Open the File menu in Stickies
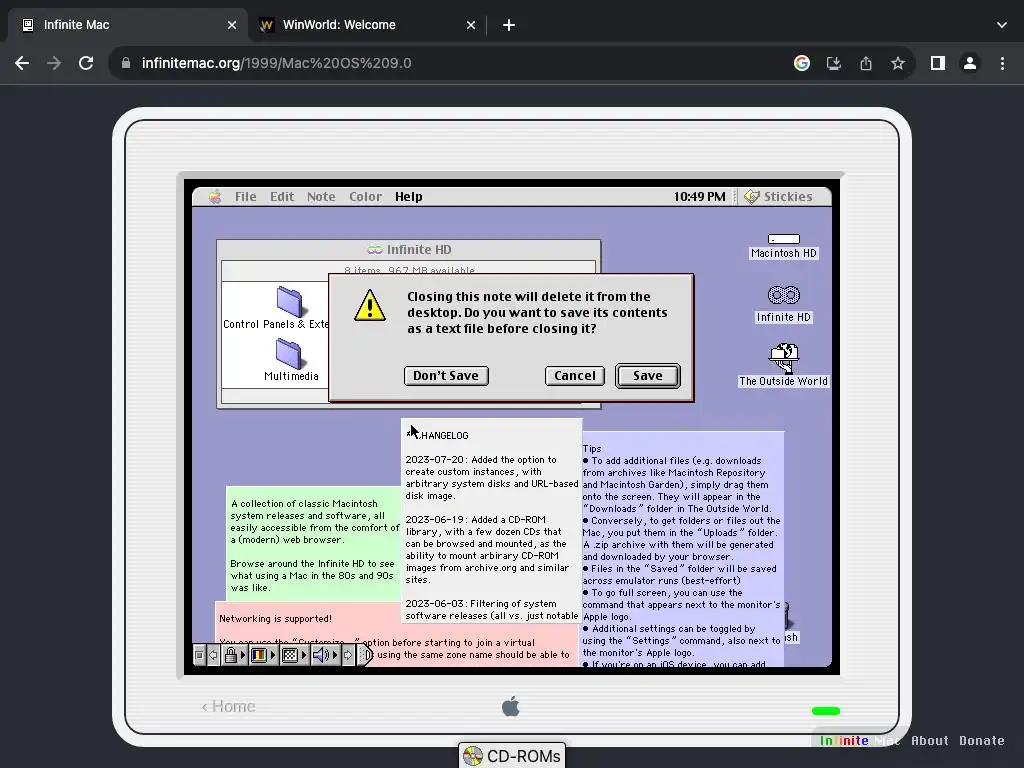The width and height of the screenshot is (1024, 768). point(246,197)
